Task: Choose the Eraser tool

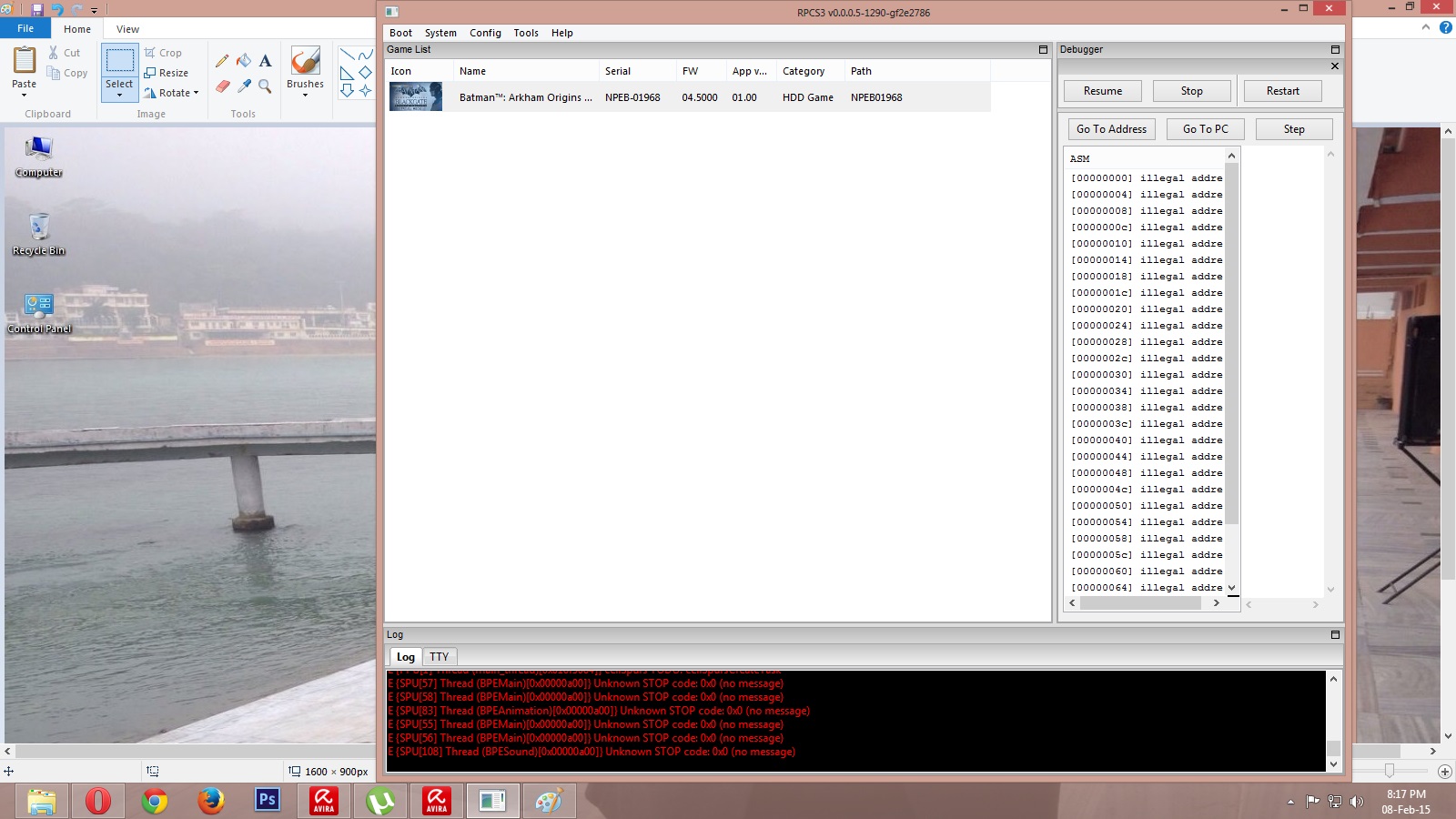Action: (222, 86)
